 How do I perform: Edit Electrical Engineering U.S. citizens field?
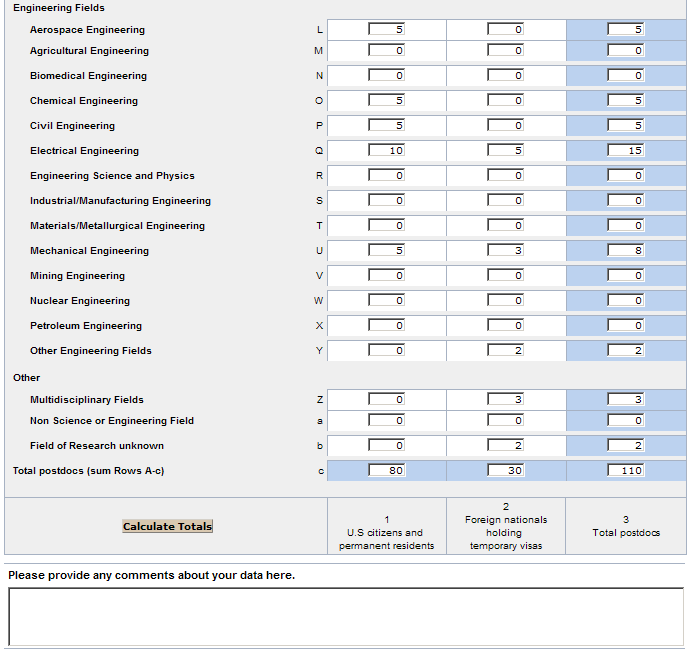[x=386, y=151]
